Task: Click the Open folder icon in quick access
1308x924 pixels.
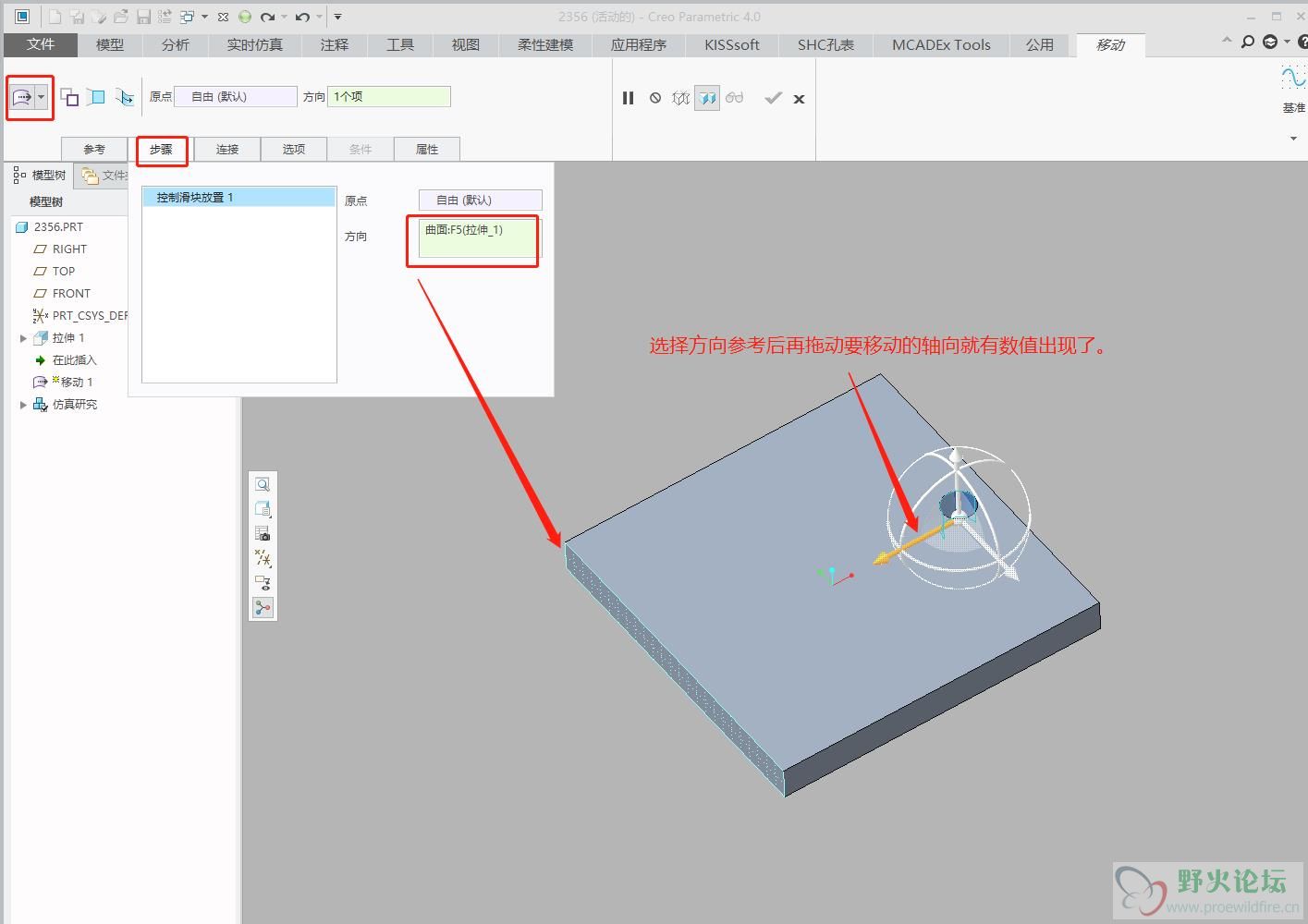Action: [x=121, y=17]
